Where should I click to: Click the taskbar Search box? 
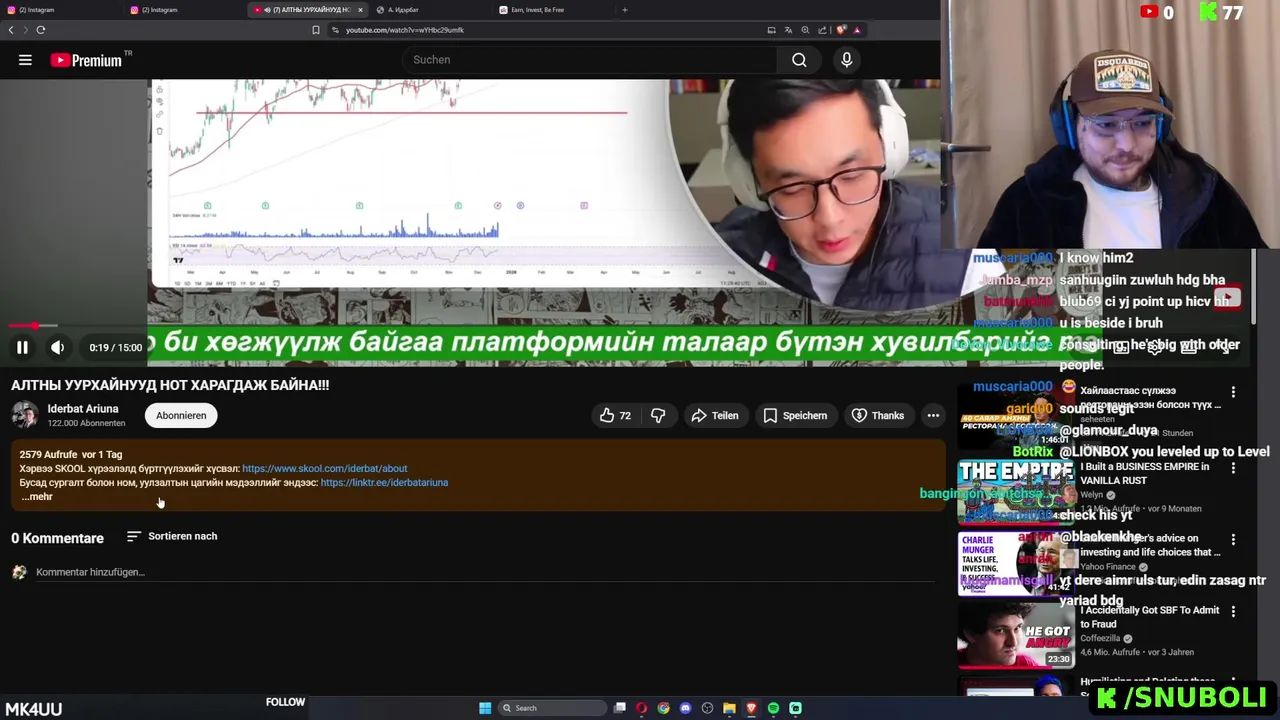pos(553,708)
